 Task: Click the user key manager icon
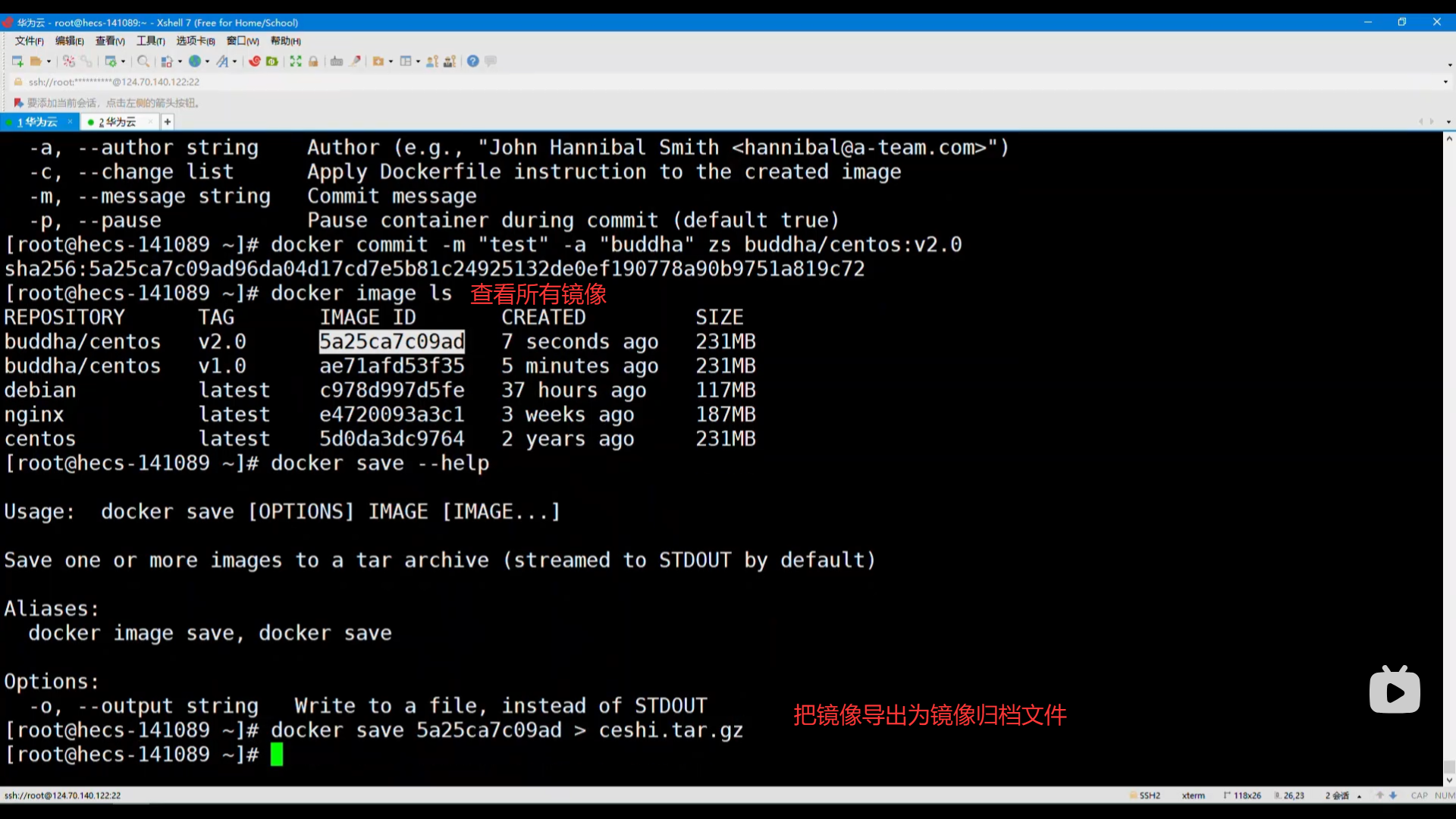pos(432,61)
